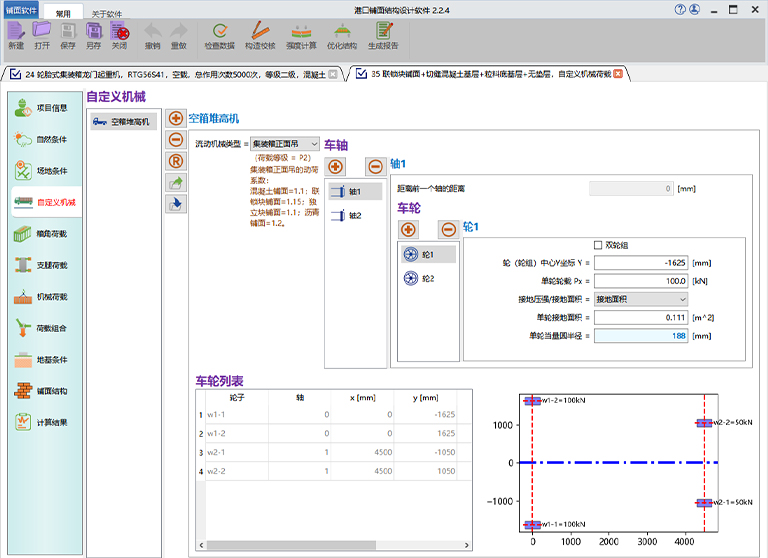Screen dimensions: 768x558
Task: Switch to the 关于软件 ribbon tab
Action: (x=108, y=13)
